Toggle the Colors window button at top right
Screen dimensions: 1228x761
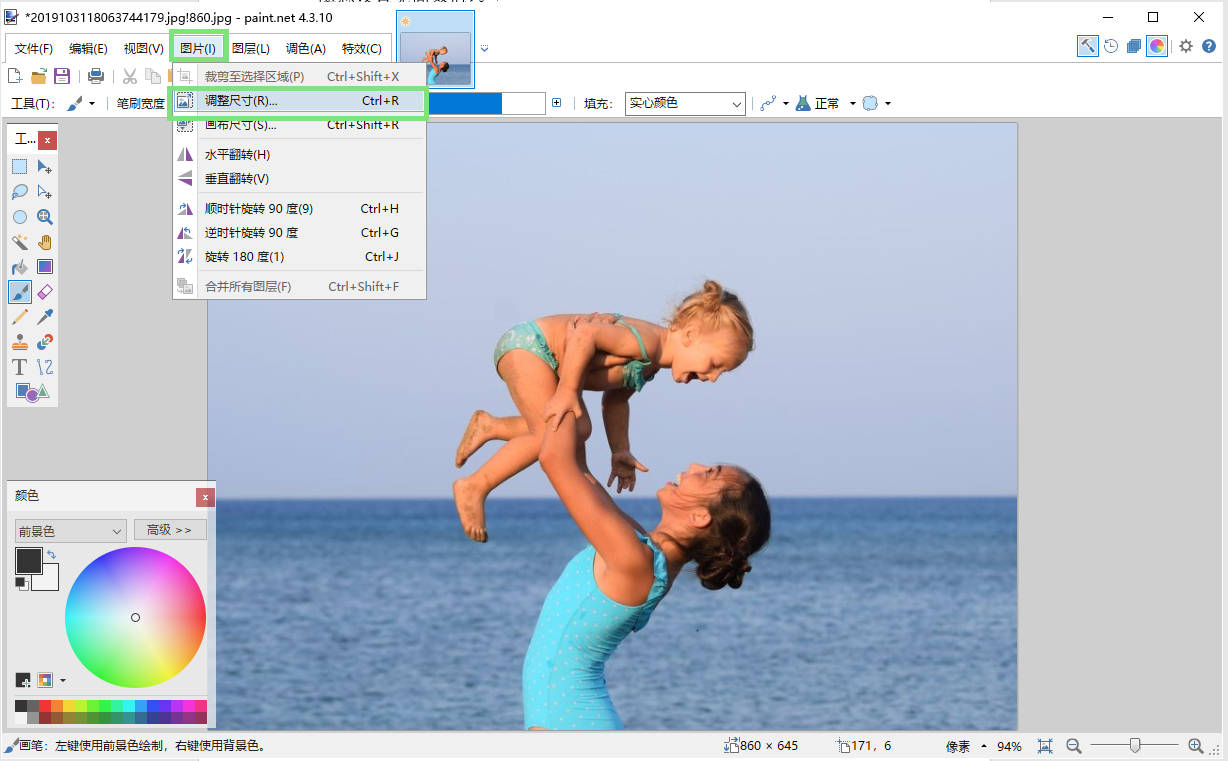point(1157,46)
